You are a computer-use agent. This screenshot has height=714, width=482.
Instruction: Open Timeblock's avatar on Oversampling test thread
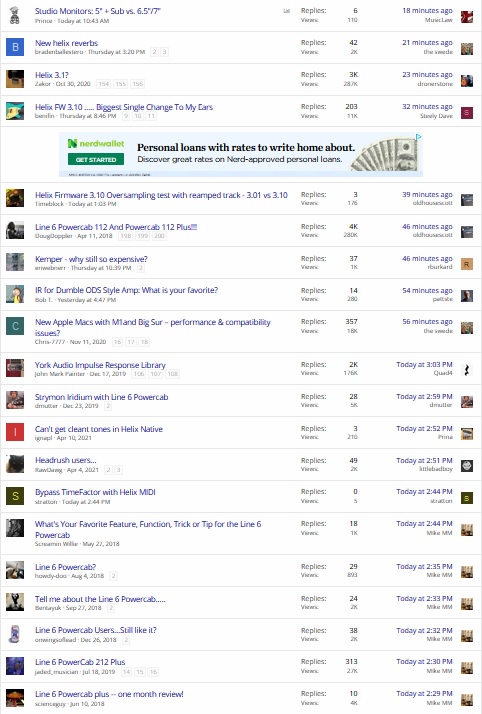(x=15, y=199)
